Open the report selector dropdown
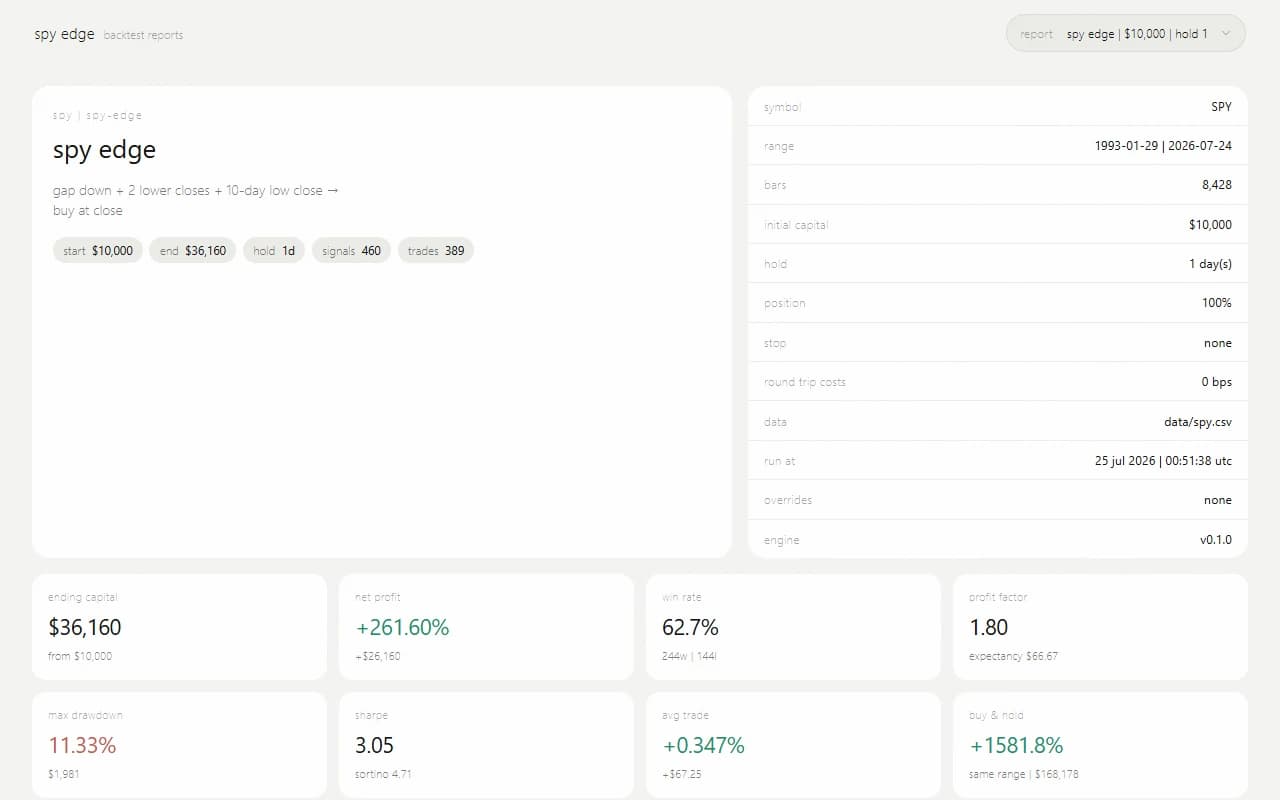Viewport: 1280px width, 800px height. [x=1126, y=33]
